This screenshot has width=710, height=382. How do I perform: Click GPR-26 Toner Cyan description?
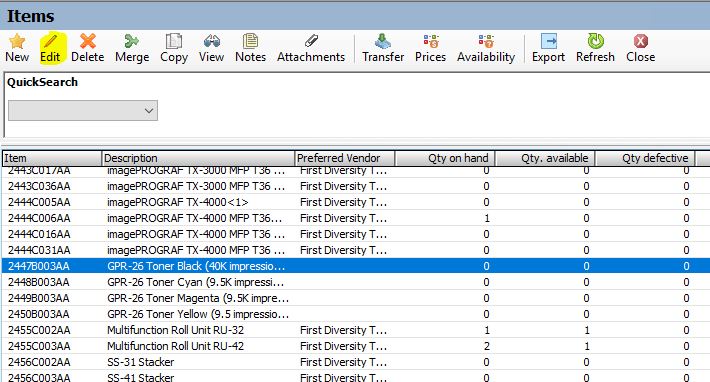(x=196, y=282)
